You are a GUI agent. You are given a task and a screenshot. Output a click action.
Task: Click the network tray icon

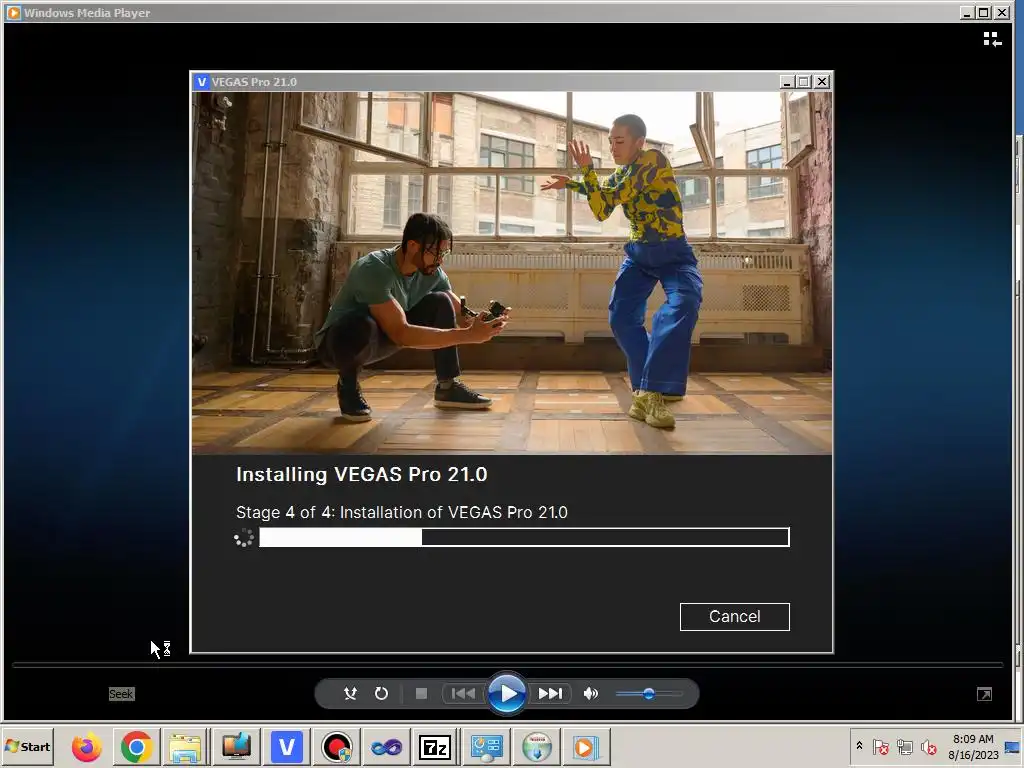tap(904, 746)
